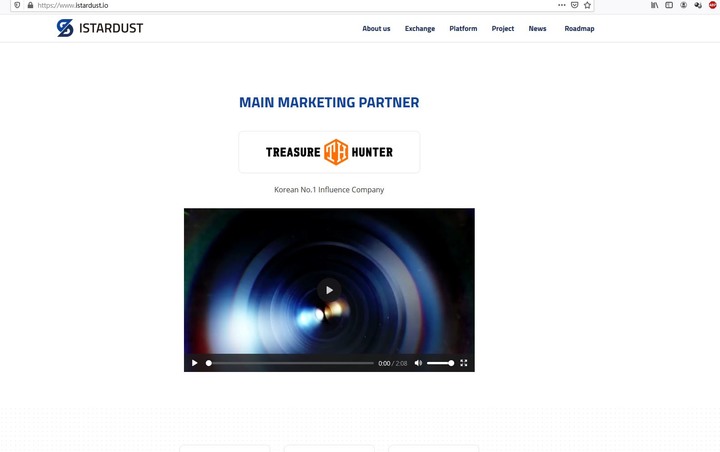Click the ISTARDUST brand text
This screenshot has width=720, height=452.
click(x=111, y=28)
